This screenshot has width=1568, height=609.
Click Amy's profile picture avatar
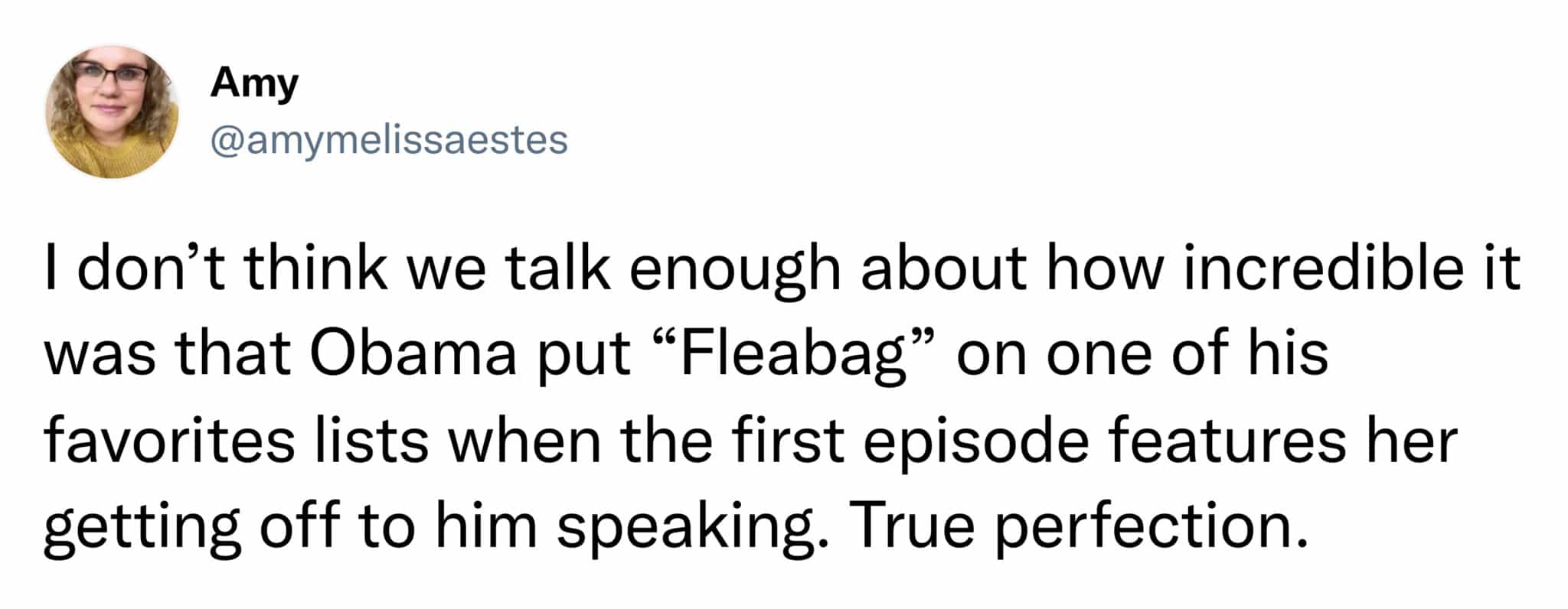click(112, 111)
